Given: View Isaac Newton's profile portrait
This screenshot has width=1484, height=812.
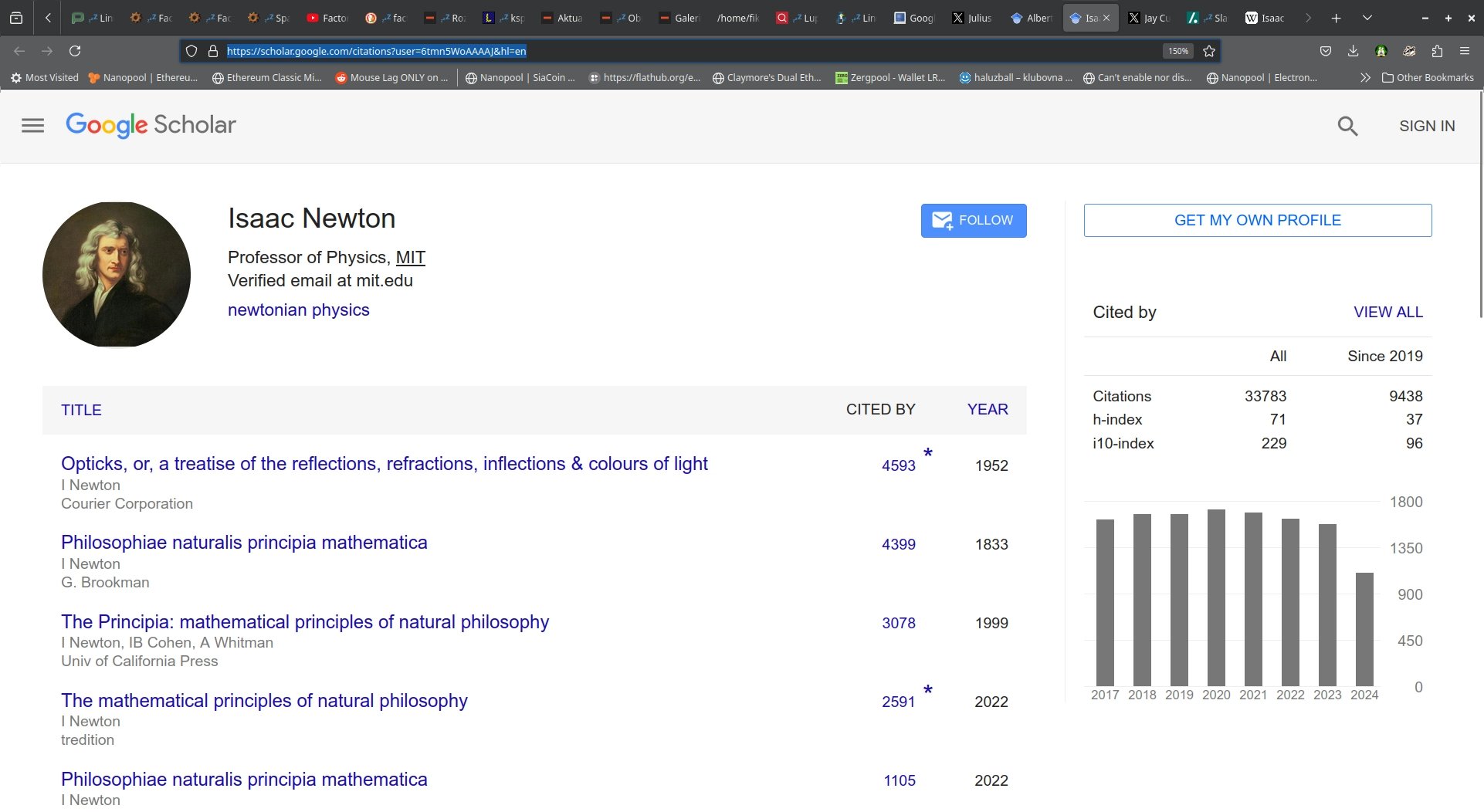Looking at the screenshot, I should [x=117, y=275].
